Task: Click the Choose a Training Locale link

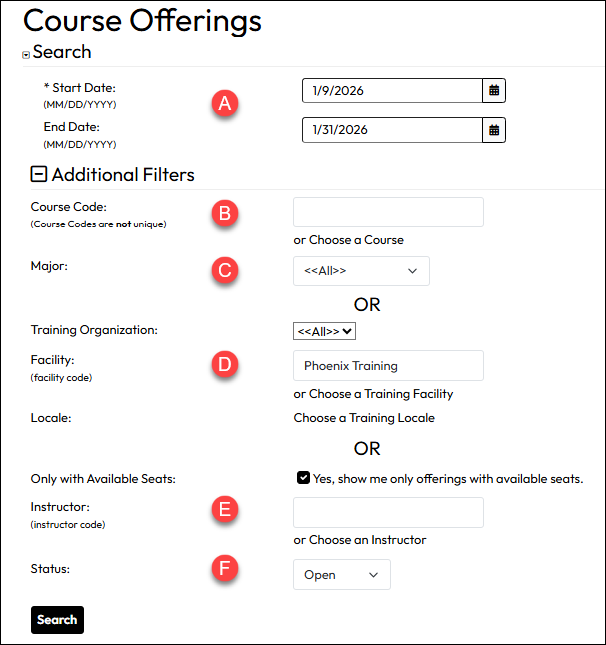Action: tap(364, 418)
